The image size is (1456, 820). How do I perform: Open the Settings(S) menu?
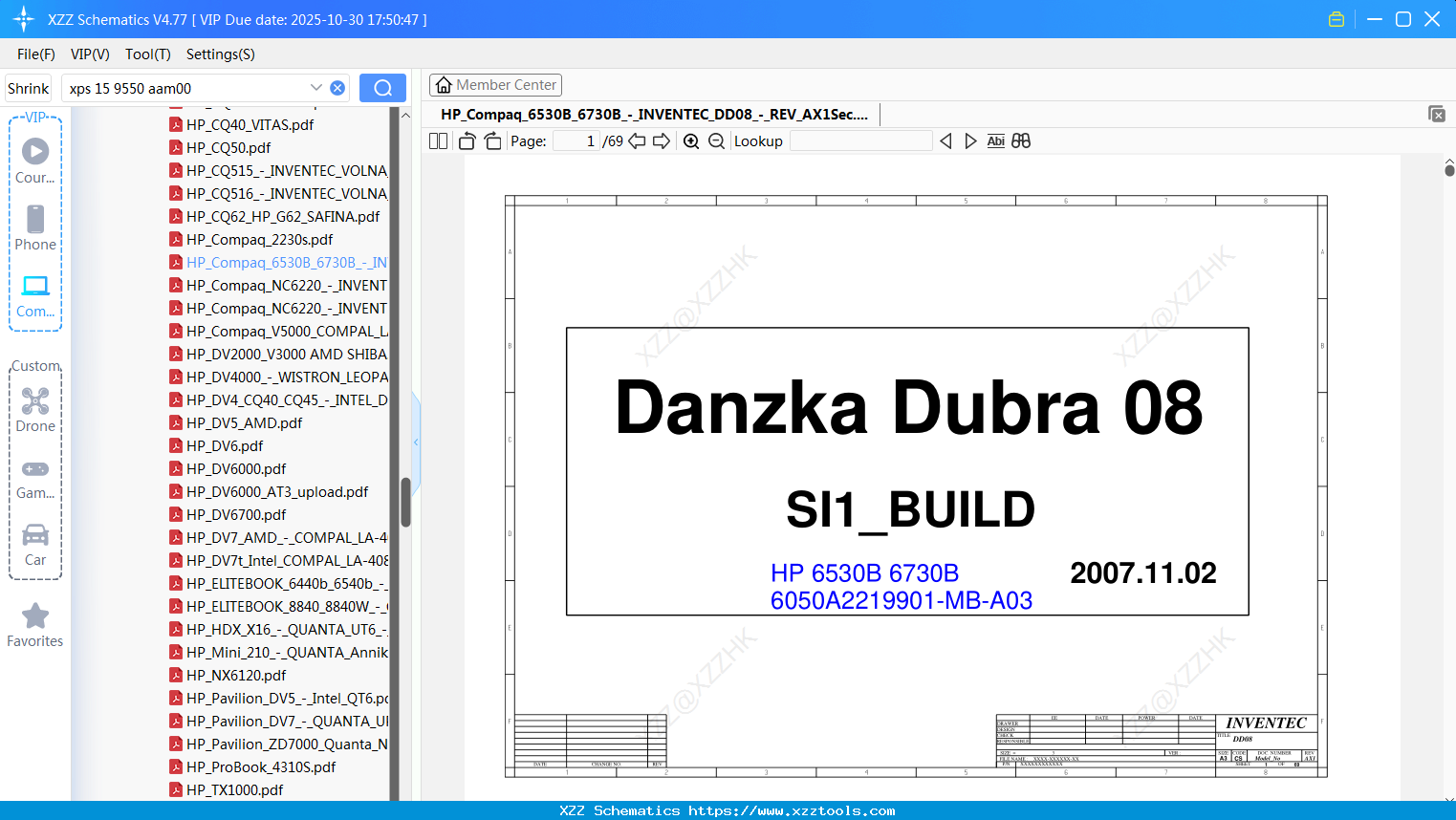pos(221,54)
